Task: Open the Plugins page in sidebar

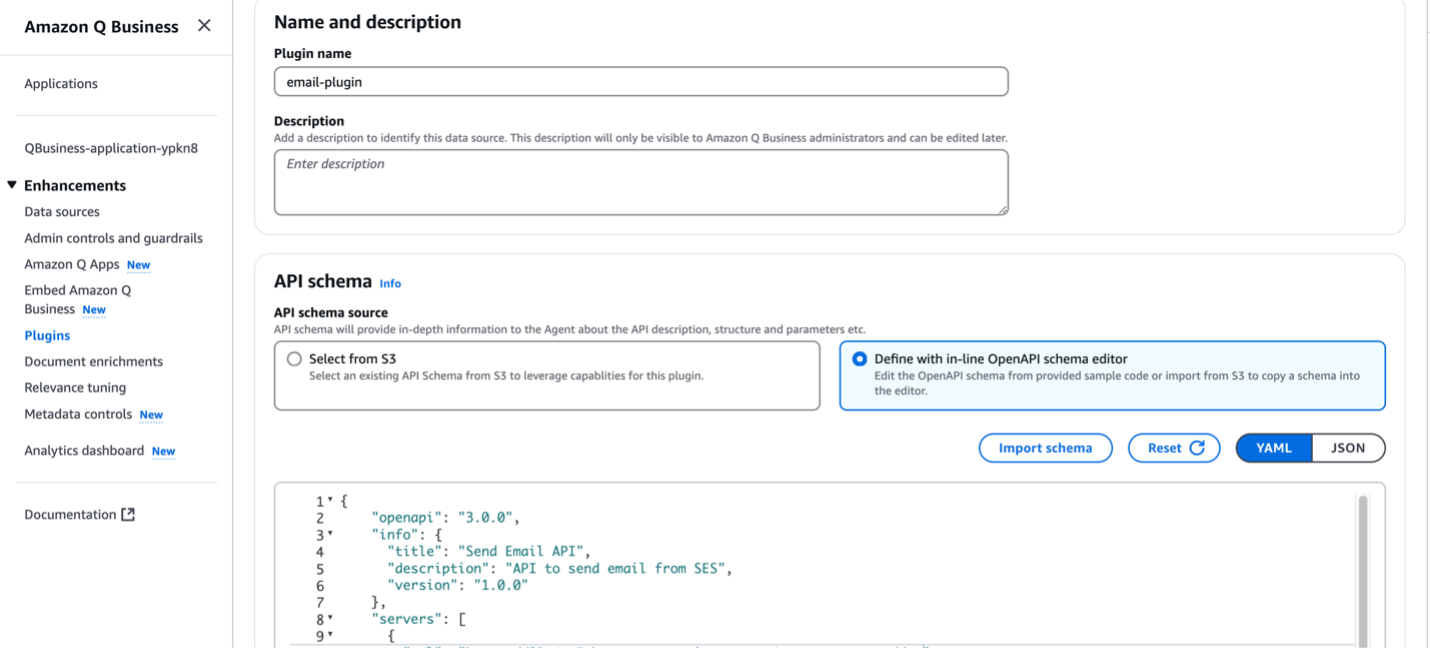Action: [x=47, y=336]
